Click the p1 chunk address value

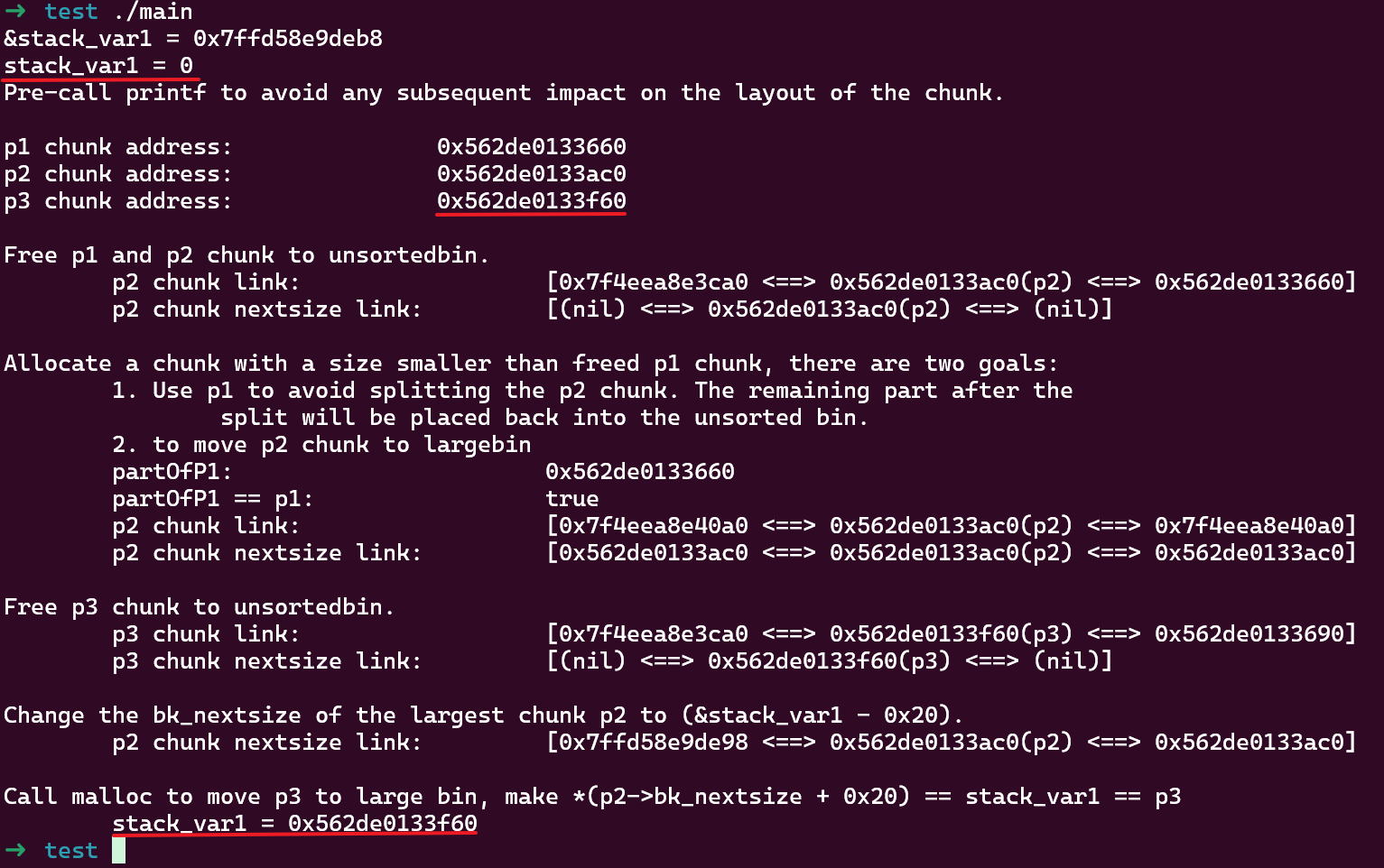tap(531, 146)
